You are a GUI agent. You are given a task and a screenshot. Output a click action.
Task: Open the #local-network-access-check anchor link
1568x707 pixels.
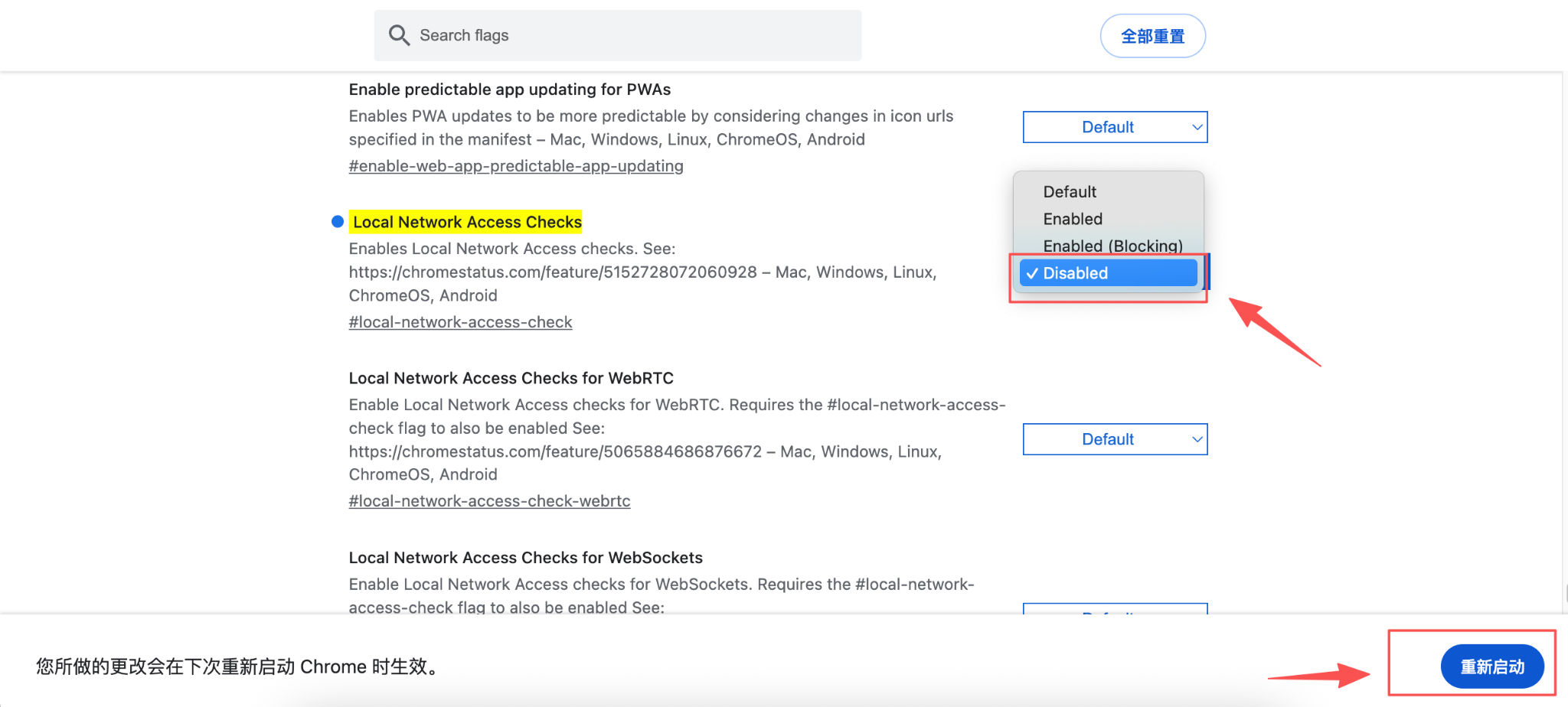pyautogui.click(x=460, y=322)
